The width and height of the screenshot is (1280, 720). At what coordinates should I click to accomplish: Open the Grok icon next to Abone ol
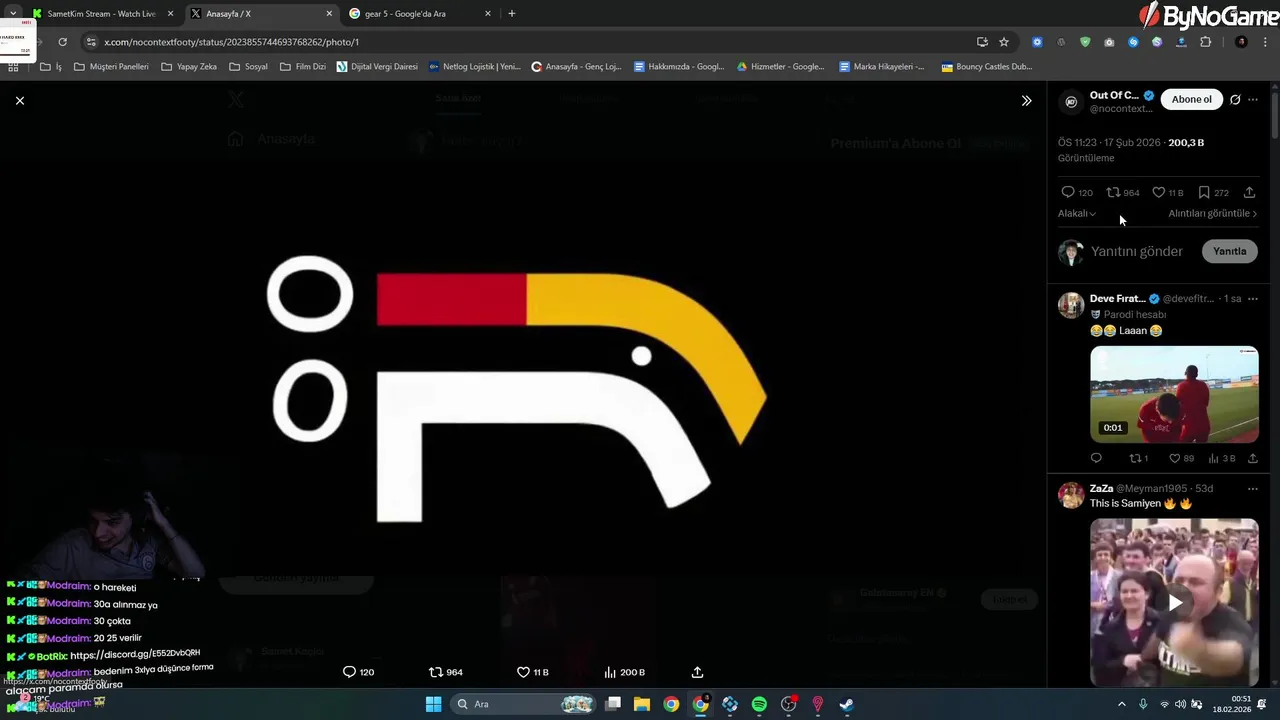click(x=1235, y=99)
